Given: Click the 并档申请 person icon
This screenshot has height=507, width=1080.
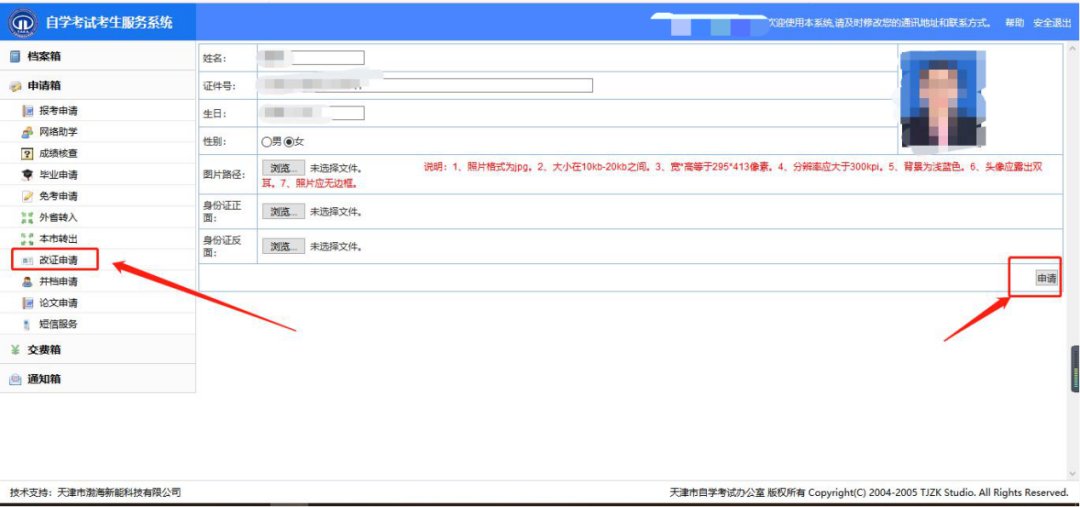Looking at the screenshot, I should point(28,282).
